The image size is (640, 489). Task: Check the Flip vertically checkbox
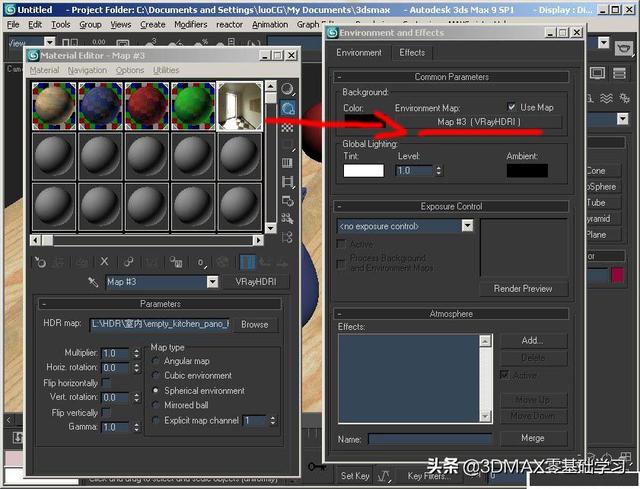(106, 412)
